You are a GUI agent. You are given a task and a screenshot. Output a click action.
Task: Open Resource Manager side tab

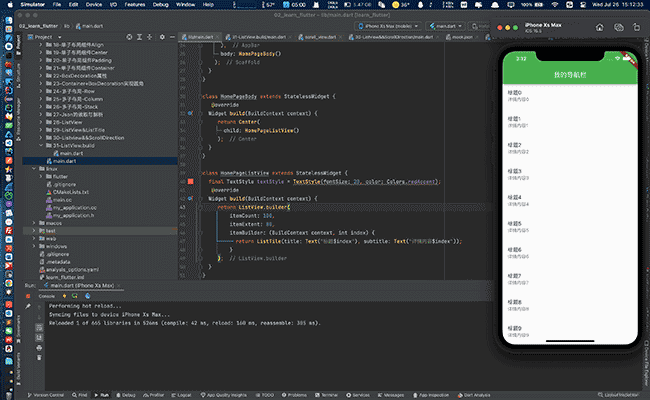pos(18,119)
